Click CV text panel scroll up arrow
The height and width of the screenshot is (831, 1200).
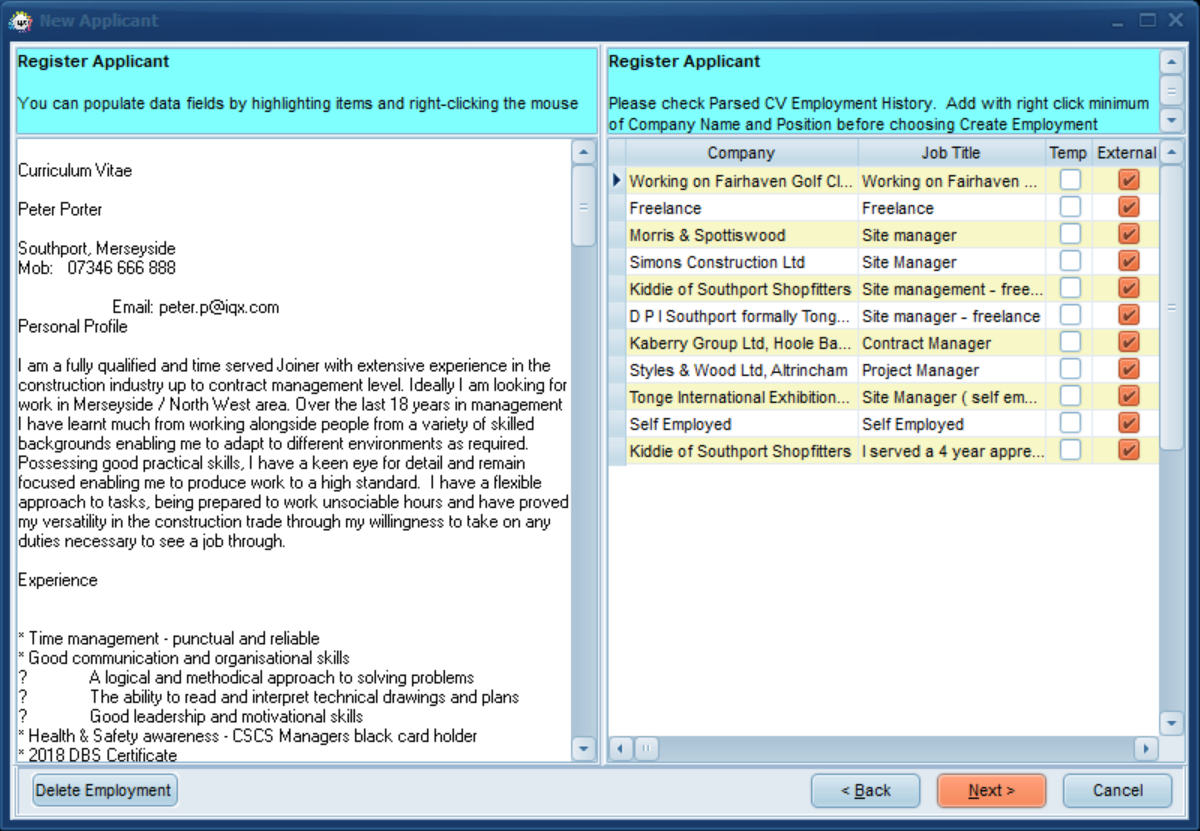point(583,152)
